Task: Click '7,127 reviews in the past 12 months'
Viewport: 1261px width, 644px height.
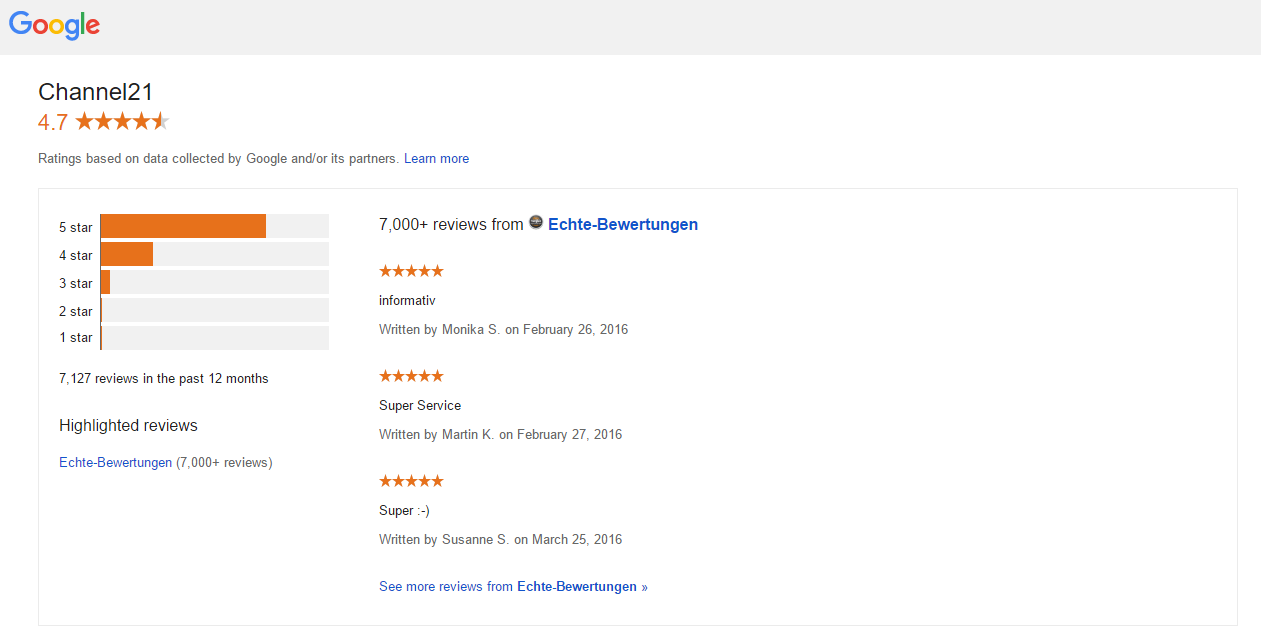Action: pos(164,378)
